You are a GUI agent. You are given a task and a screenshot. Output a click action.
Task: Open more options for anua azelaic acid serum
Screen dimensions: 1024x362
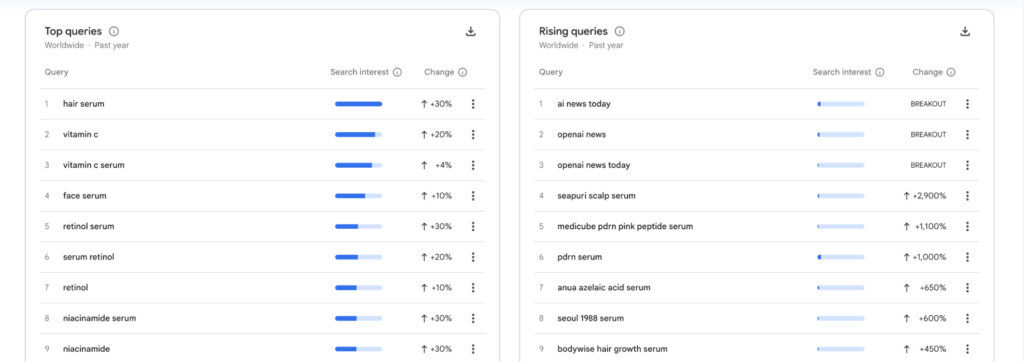click(x=967, y=288)
